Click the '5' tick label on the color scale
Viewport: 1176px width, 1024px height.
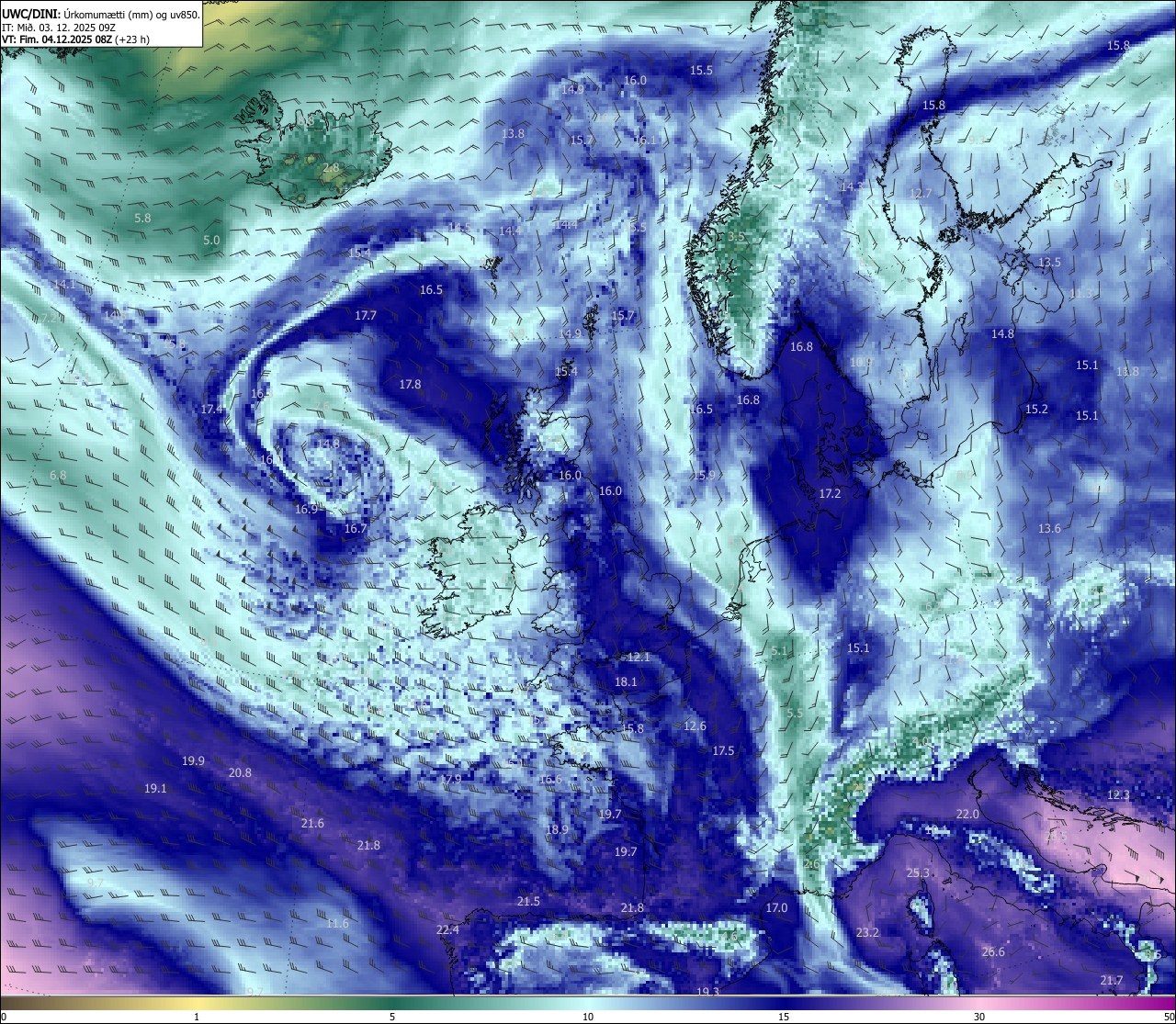tap(392, 1017)
